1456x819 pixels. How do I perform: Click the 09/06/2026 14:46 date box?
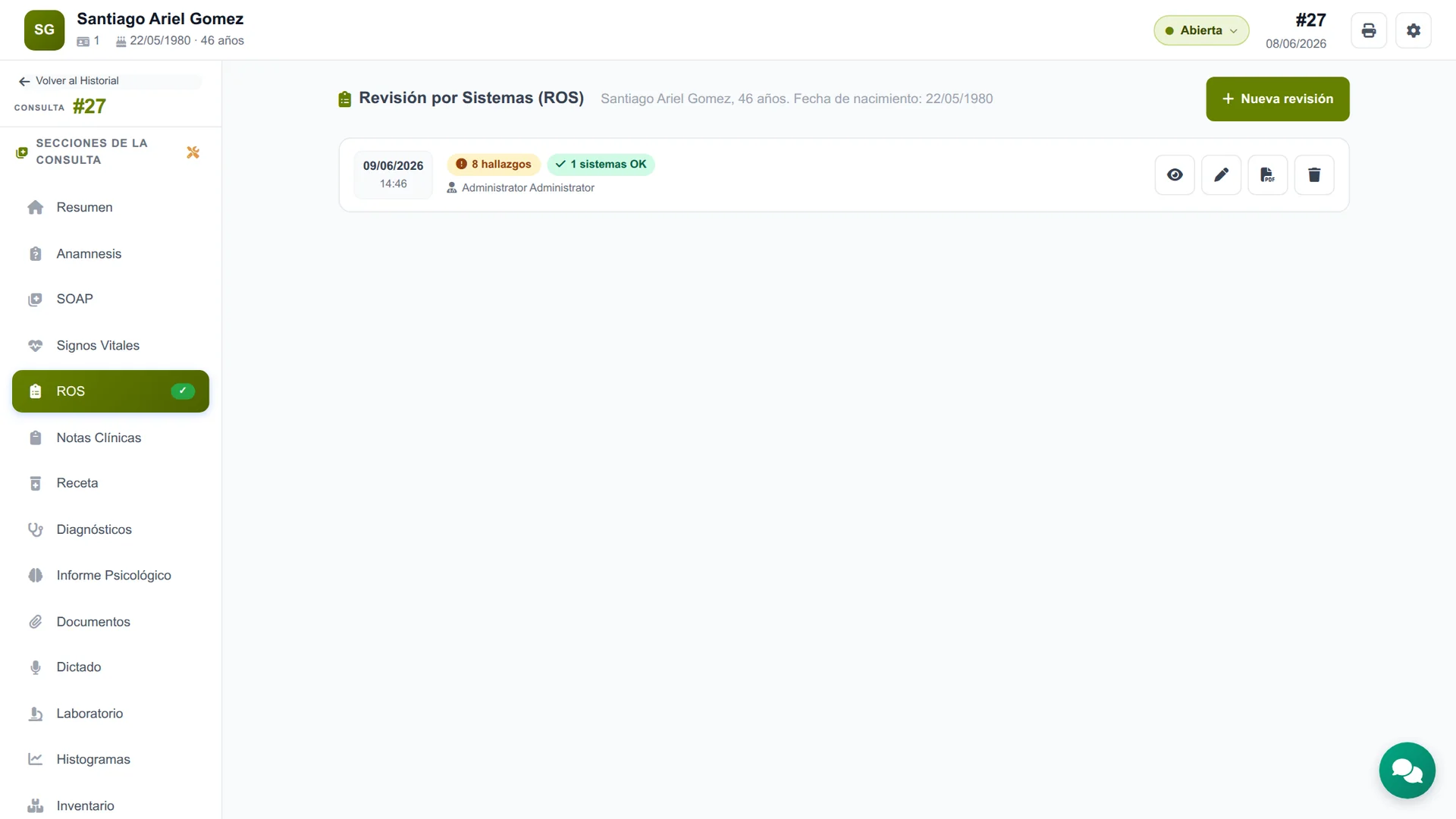[x=393, y=174]
